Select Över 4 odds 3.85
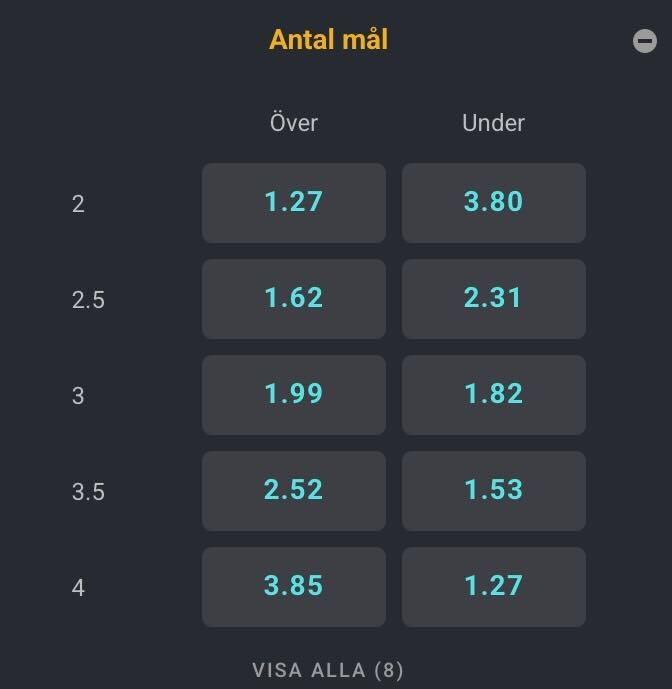This screenshot has height=689, width=672. [294, 587]
